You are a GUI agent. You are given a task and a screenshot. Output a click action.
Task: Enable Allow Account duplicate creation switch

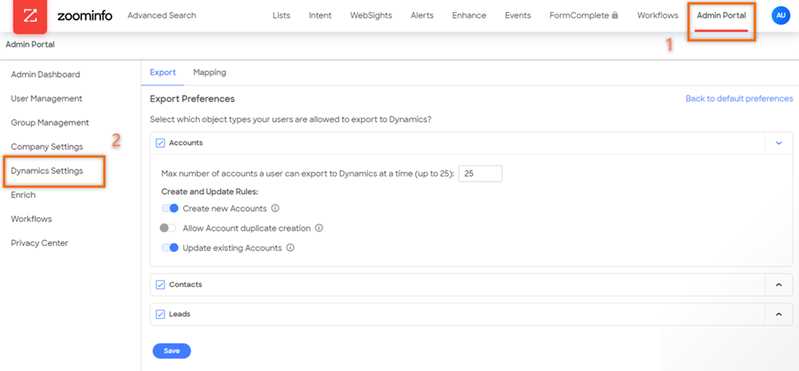(x=168, y=228)
